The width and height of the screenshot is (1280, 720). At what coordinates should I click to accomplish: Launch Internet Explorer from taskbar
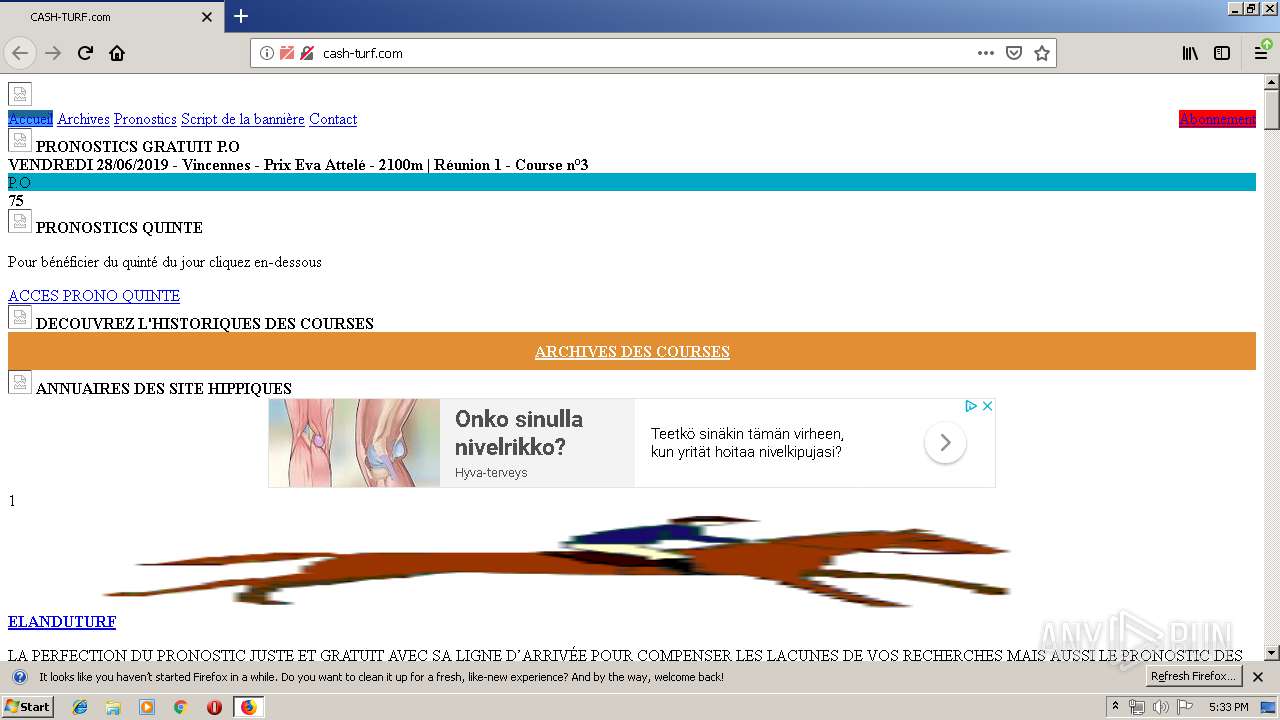(x=80, y=707)
